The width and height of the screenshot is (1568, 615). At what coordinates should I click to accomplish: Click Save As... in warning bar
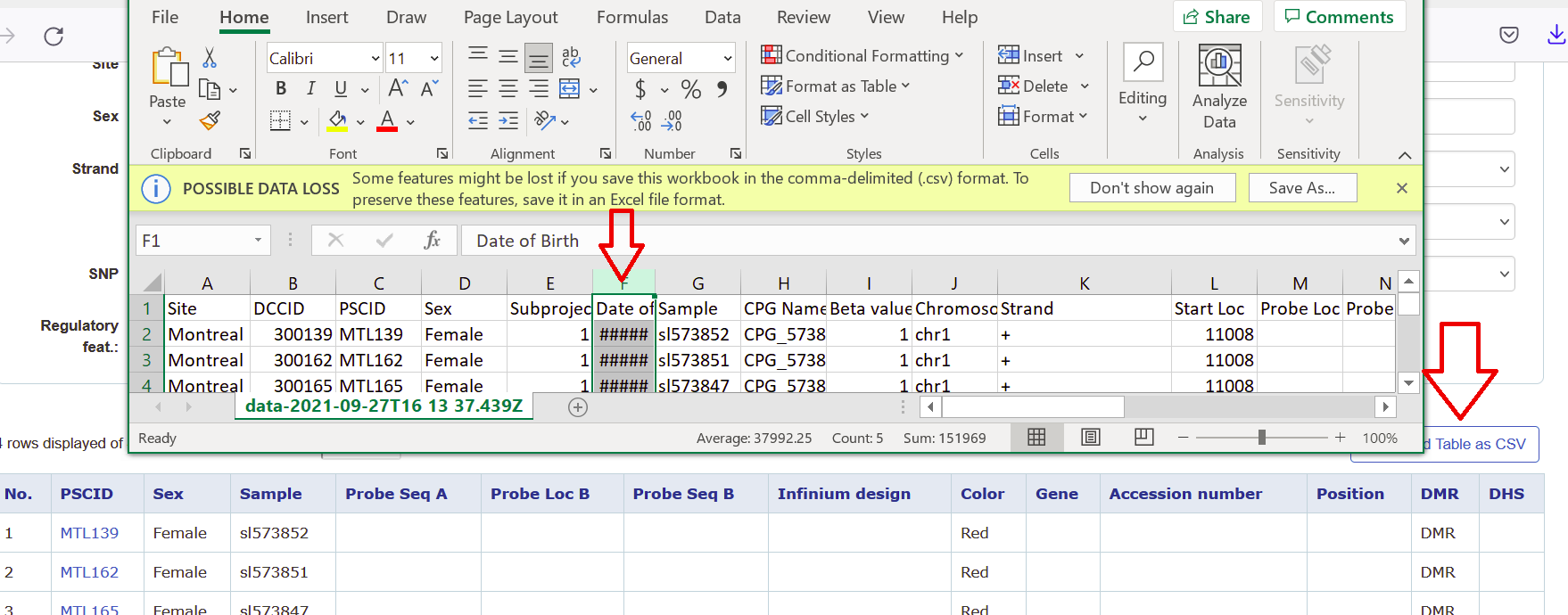(x=1302, y=187)
